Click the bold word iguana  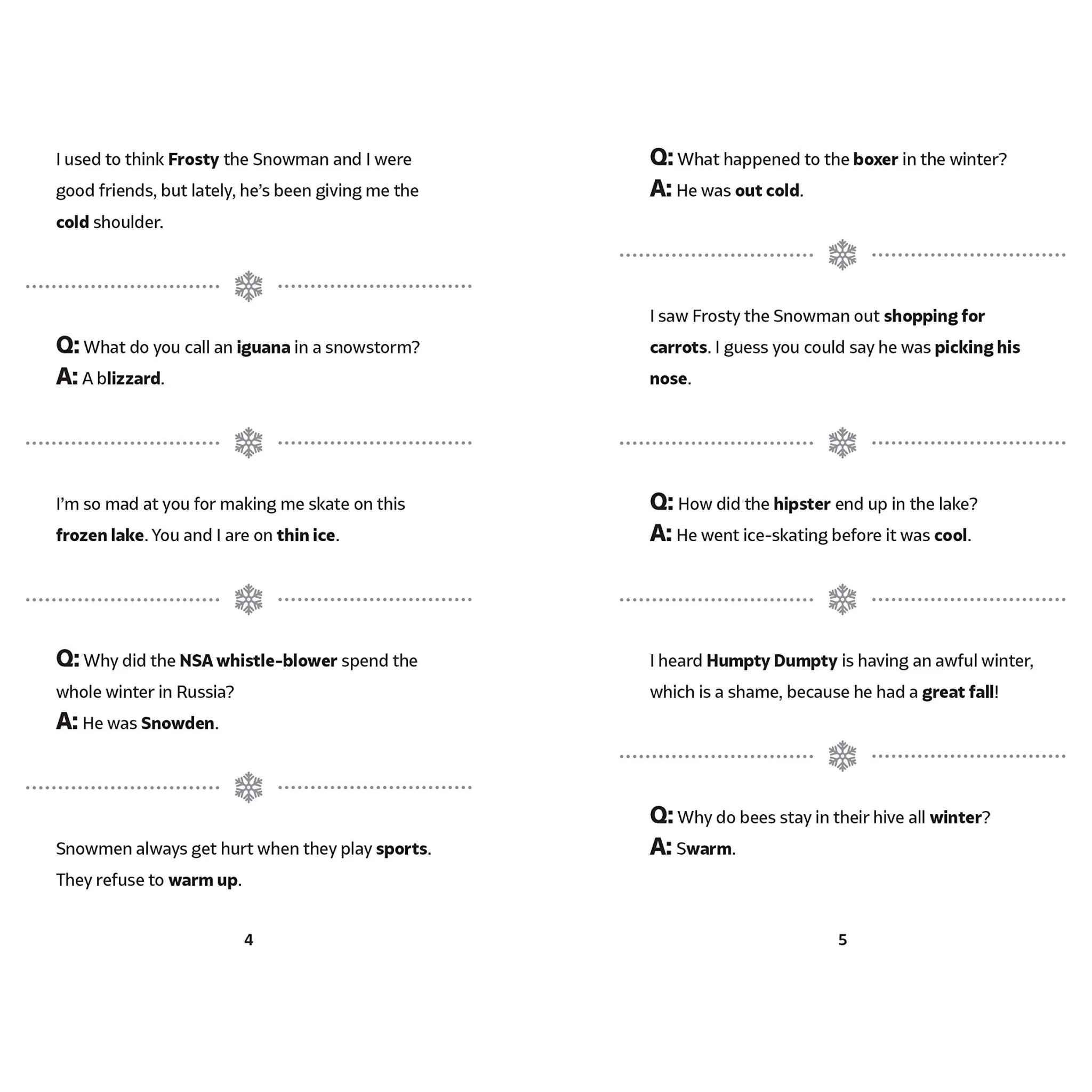click(x=263, y=348)
